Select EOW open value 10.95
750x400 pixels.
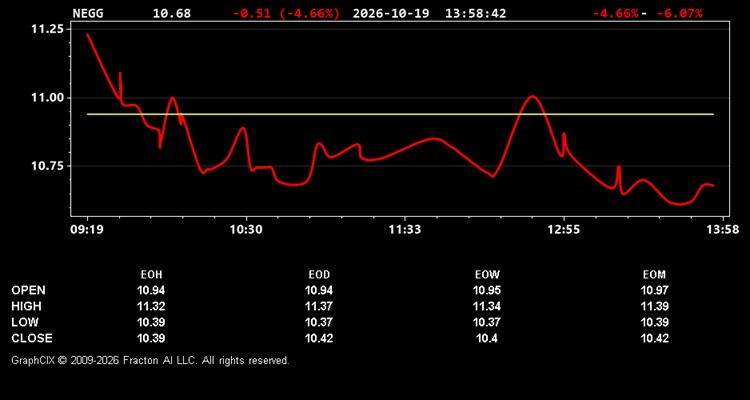(487, 290)
